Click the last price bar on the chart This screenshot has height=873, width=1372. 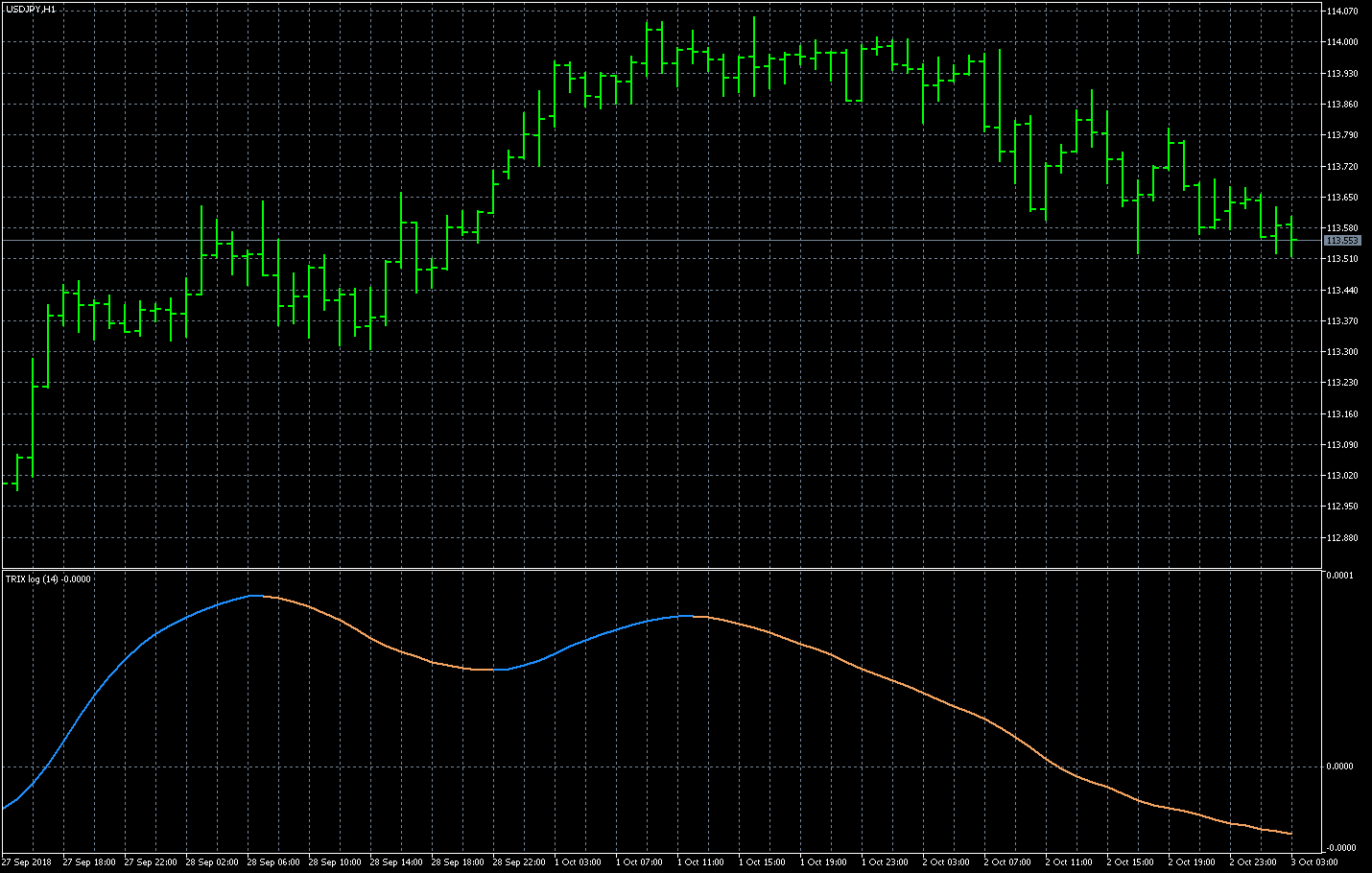(1291, 235)
